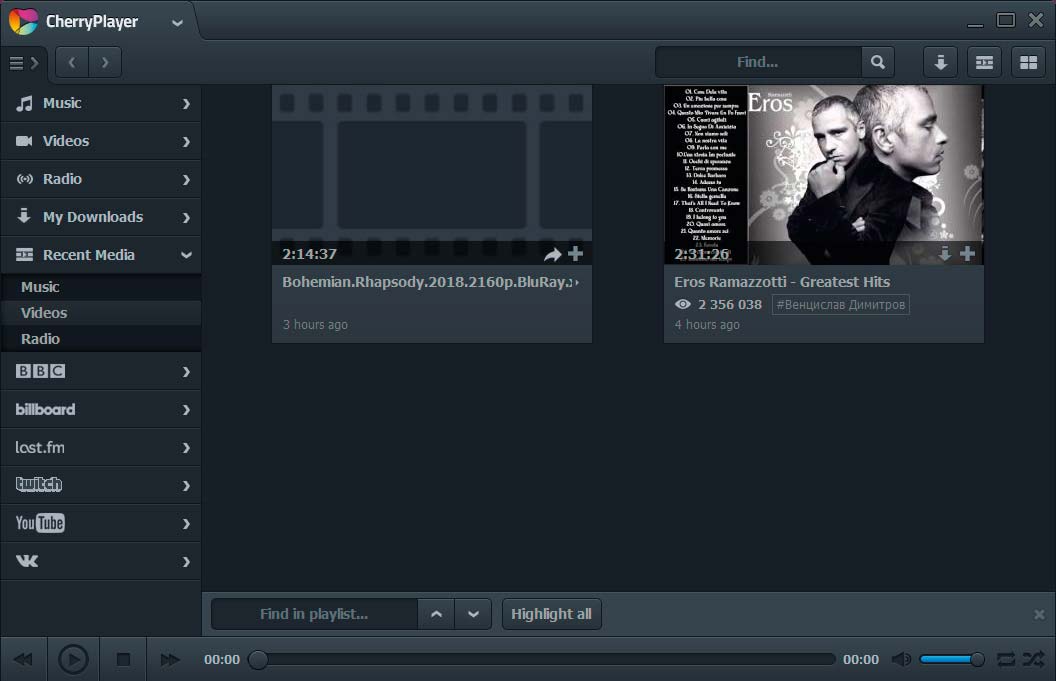Expand the top Radio chevron arrow
Screen dimensions: 1056x681
tap(187, 180)
